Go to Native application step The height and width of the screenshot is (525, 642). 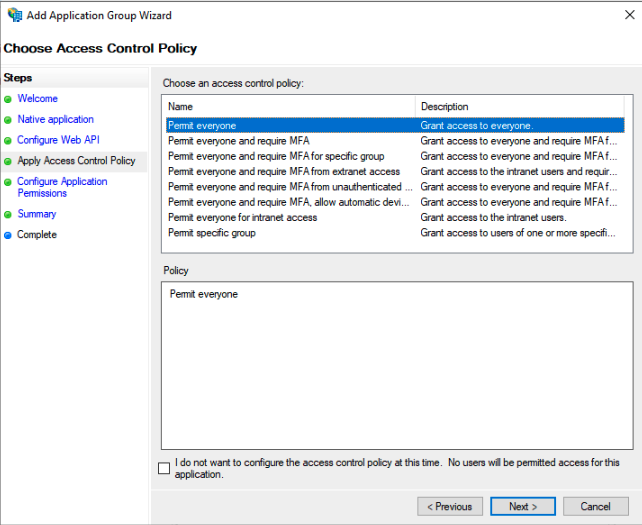coord(55,120)
